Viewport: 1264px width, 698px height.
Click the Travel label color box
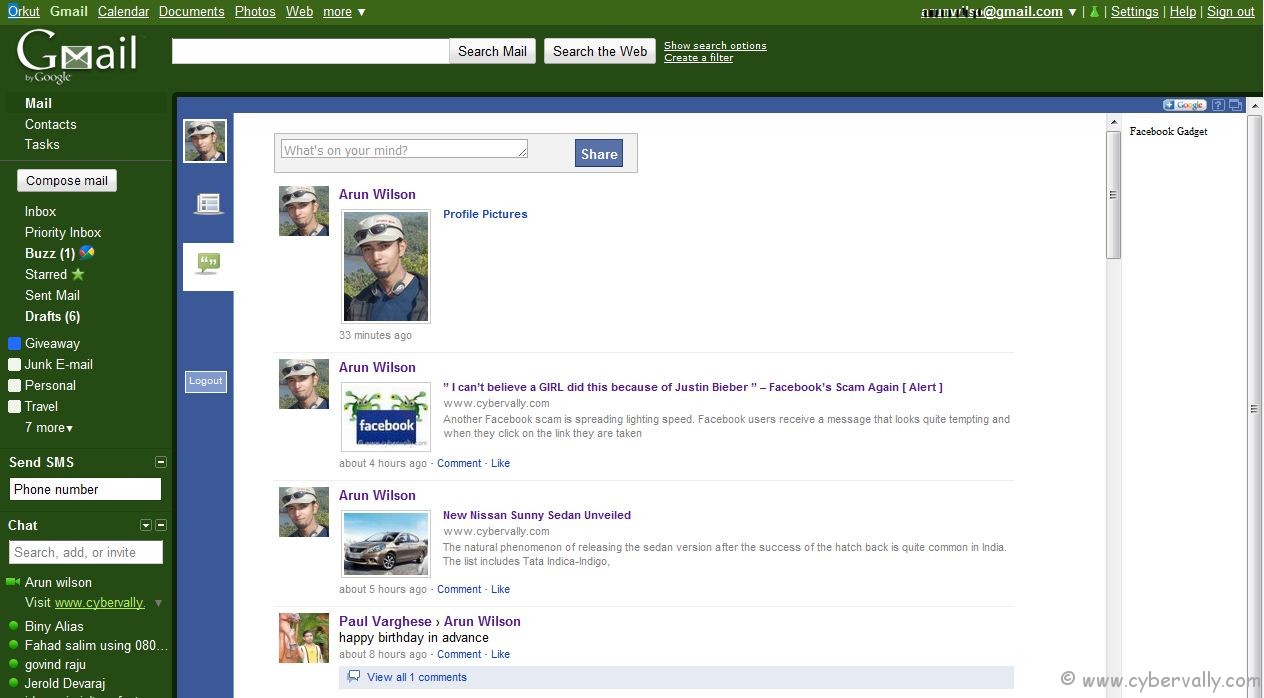coord(14,406)
